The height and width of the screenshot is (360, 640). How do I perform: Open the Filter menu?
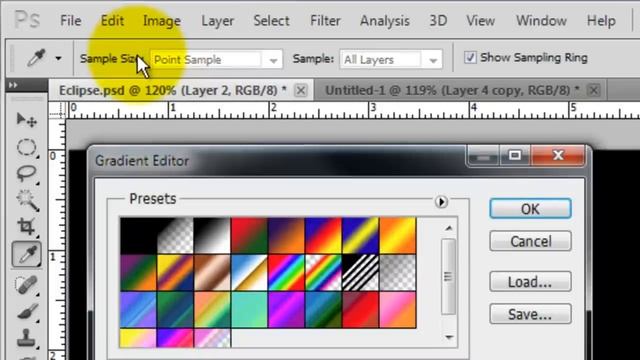325,20
